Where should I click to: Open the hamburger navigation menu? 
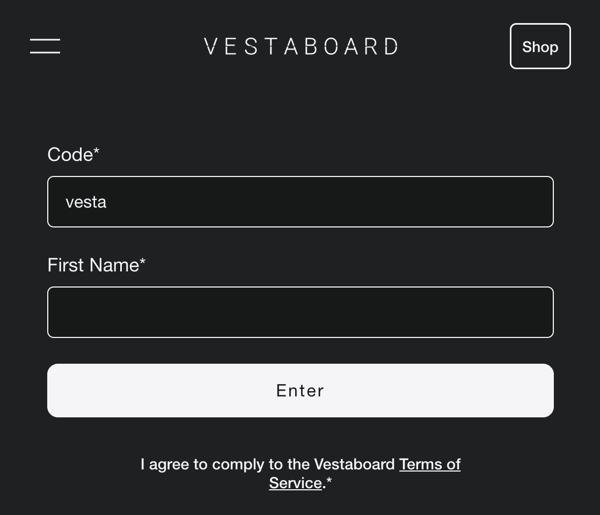pos(45,46)
